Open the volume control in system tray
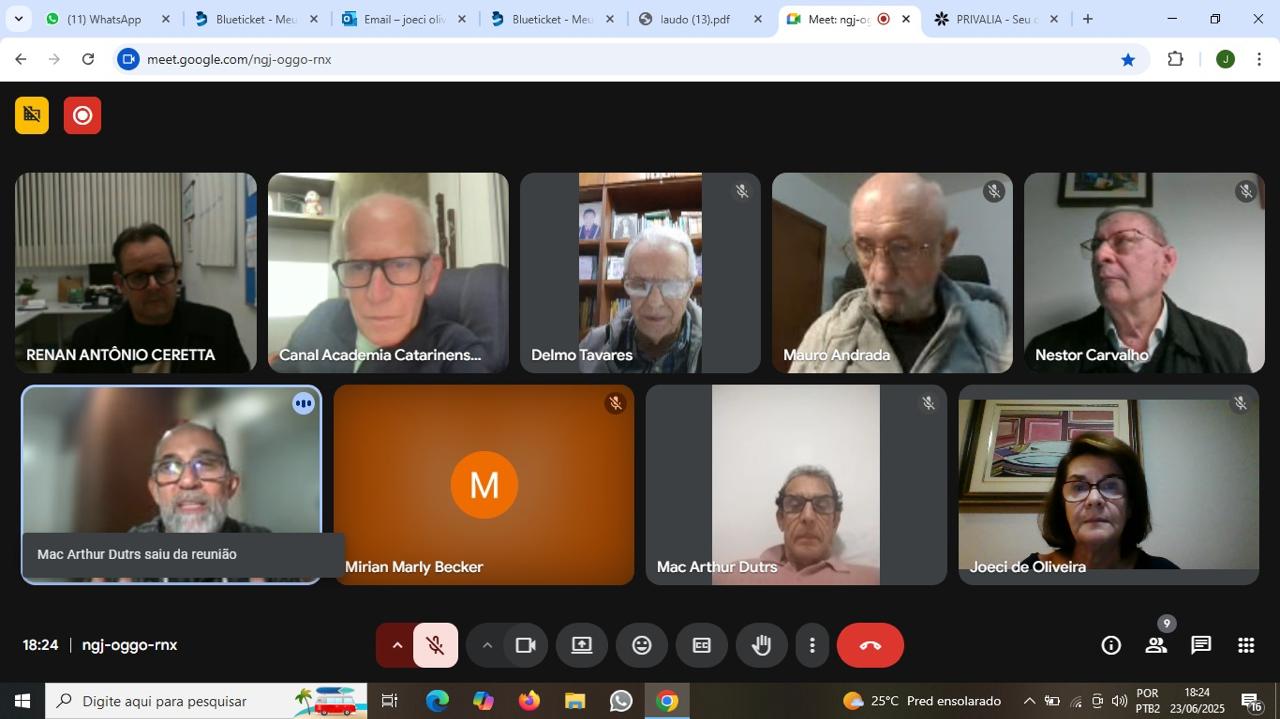 1119,701
